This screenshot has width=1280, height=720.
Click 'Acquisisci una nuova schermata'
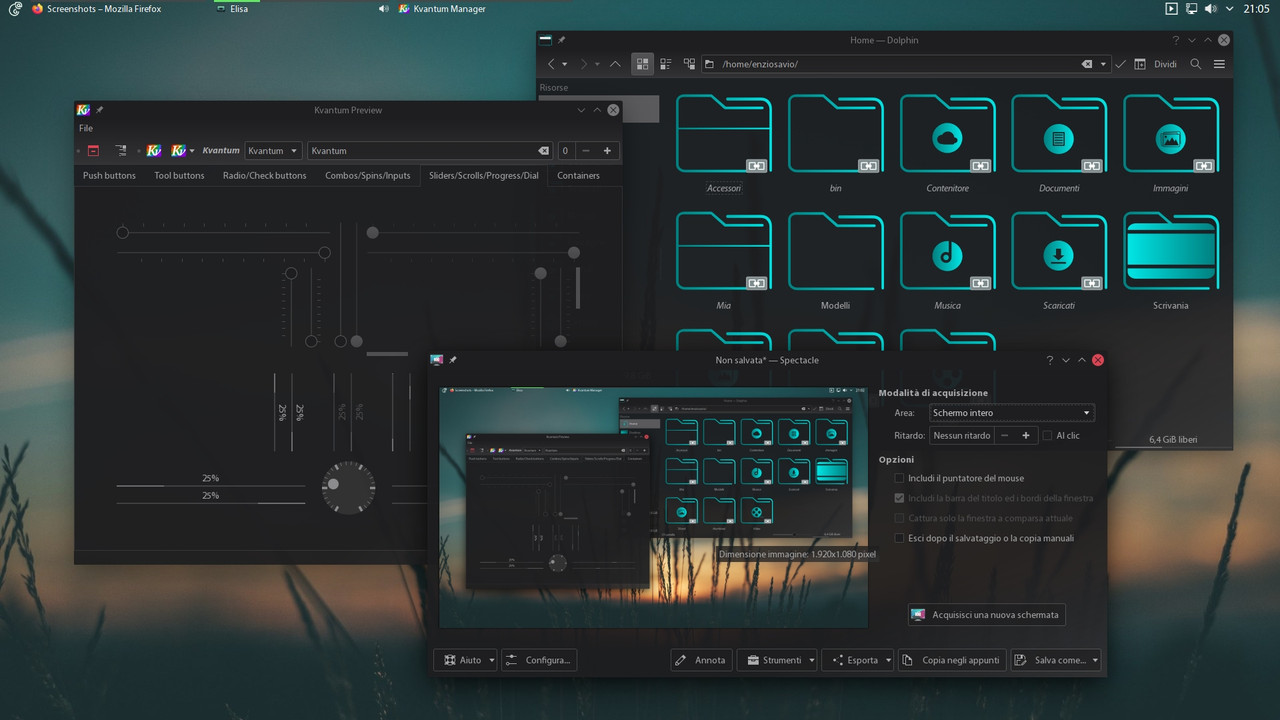(986, 614)
